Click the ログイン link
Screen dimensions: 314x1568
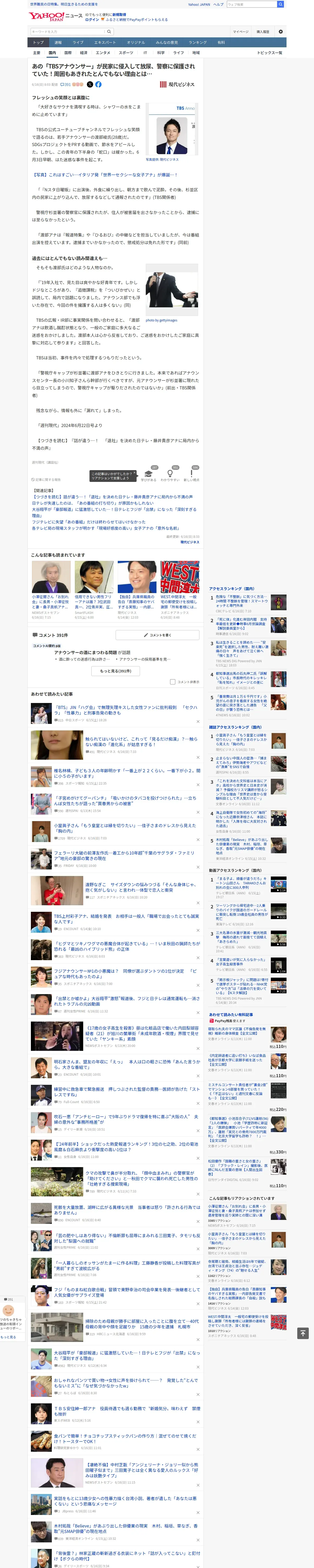(x=92, y=20)
